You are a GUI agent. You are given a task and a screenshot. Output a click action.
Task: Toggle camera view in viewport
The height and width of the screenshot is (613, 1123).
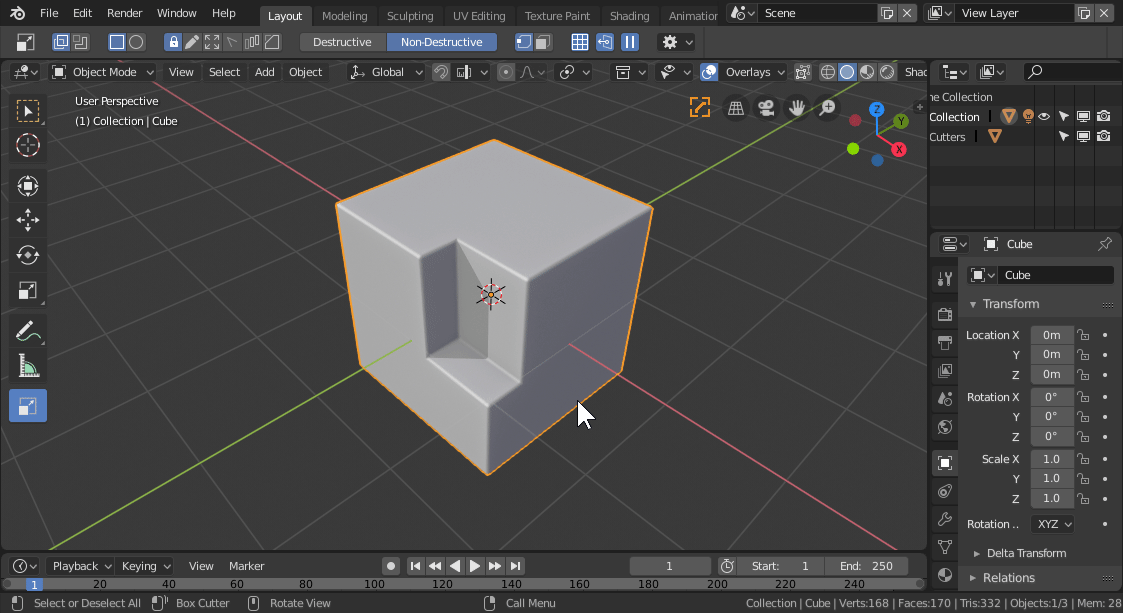pyautogui.click(x=766, y=108)
